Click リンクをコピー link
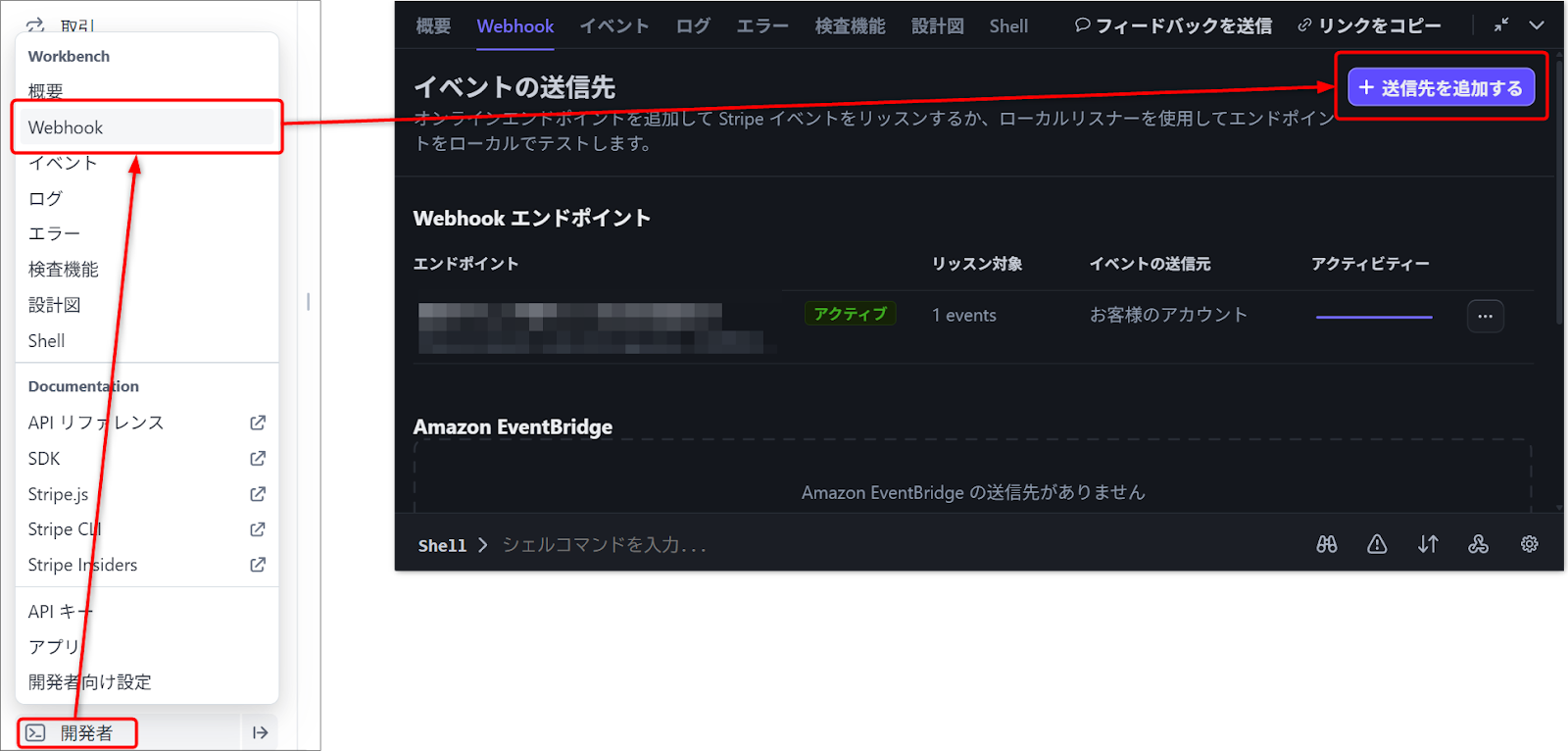 (x=1369, y=26)
